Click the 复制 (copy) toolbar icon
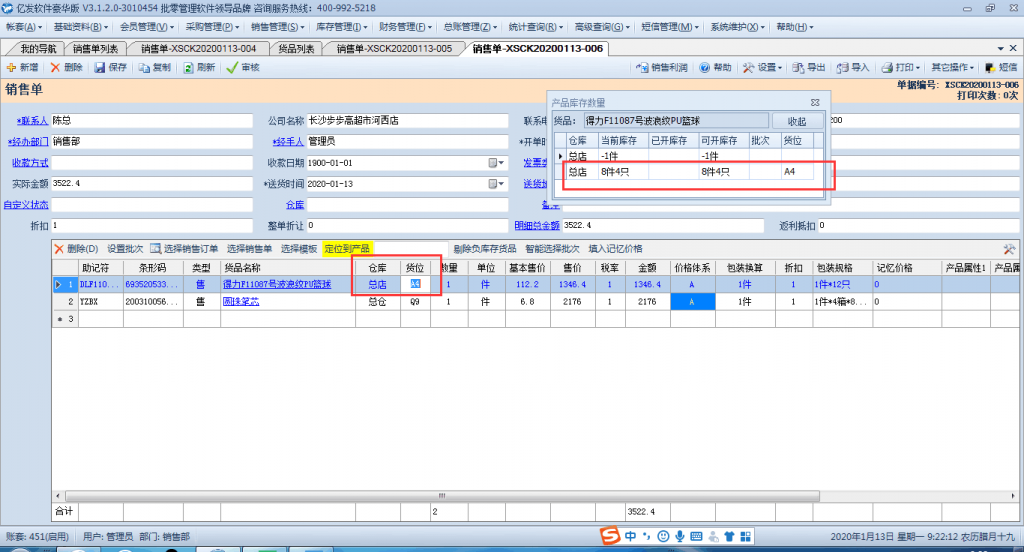1024x552 pixels. (x=144, y=68)
